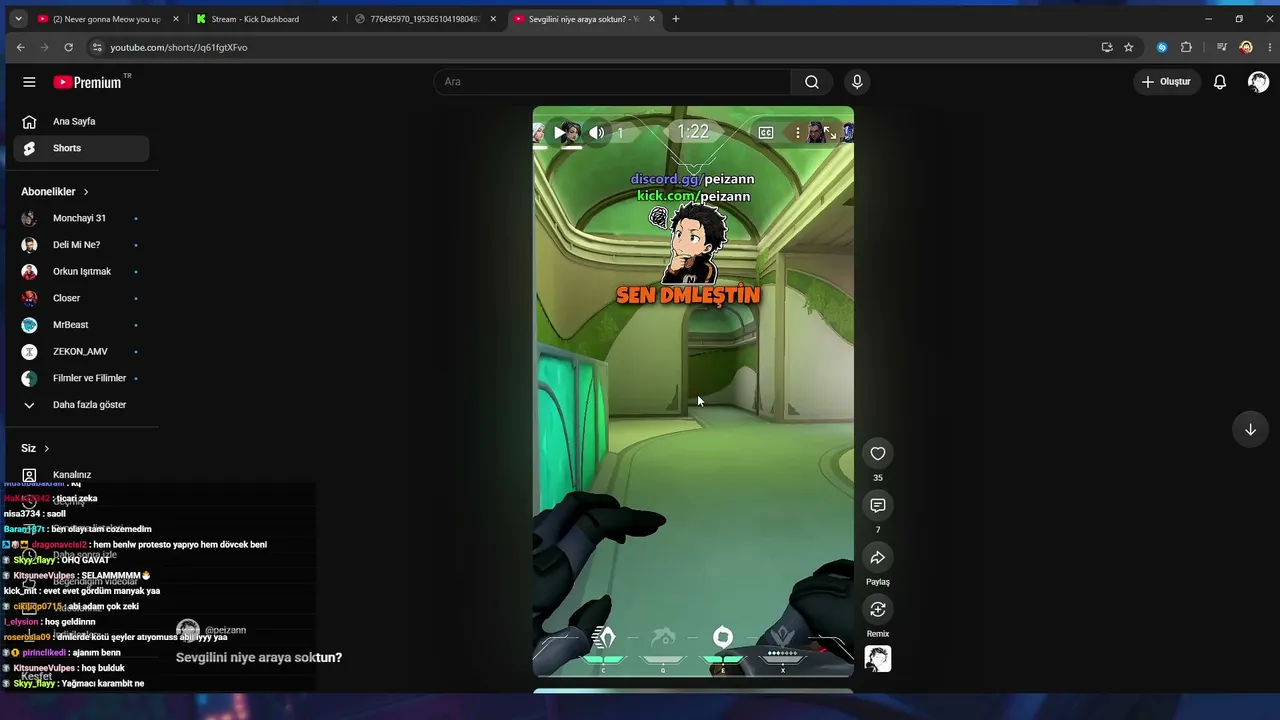
Task: Open the short's three-dot options menu
Action: point(797,132)
